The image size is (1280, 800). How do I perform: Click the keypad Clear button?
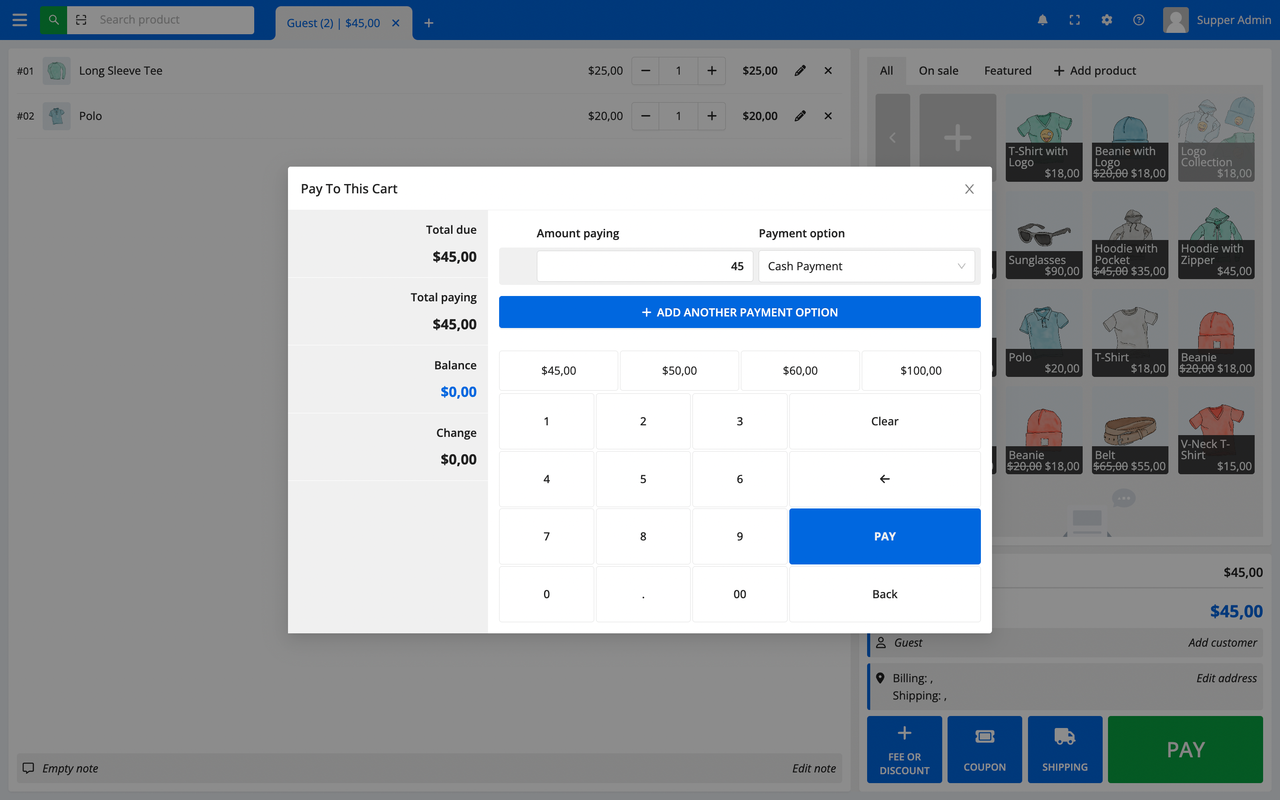click(885, 421)
